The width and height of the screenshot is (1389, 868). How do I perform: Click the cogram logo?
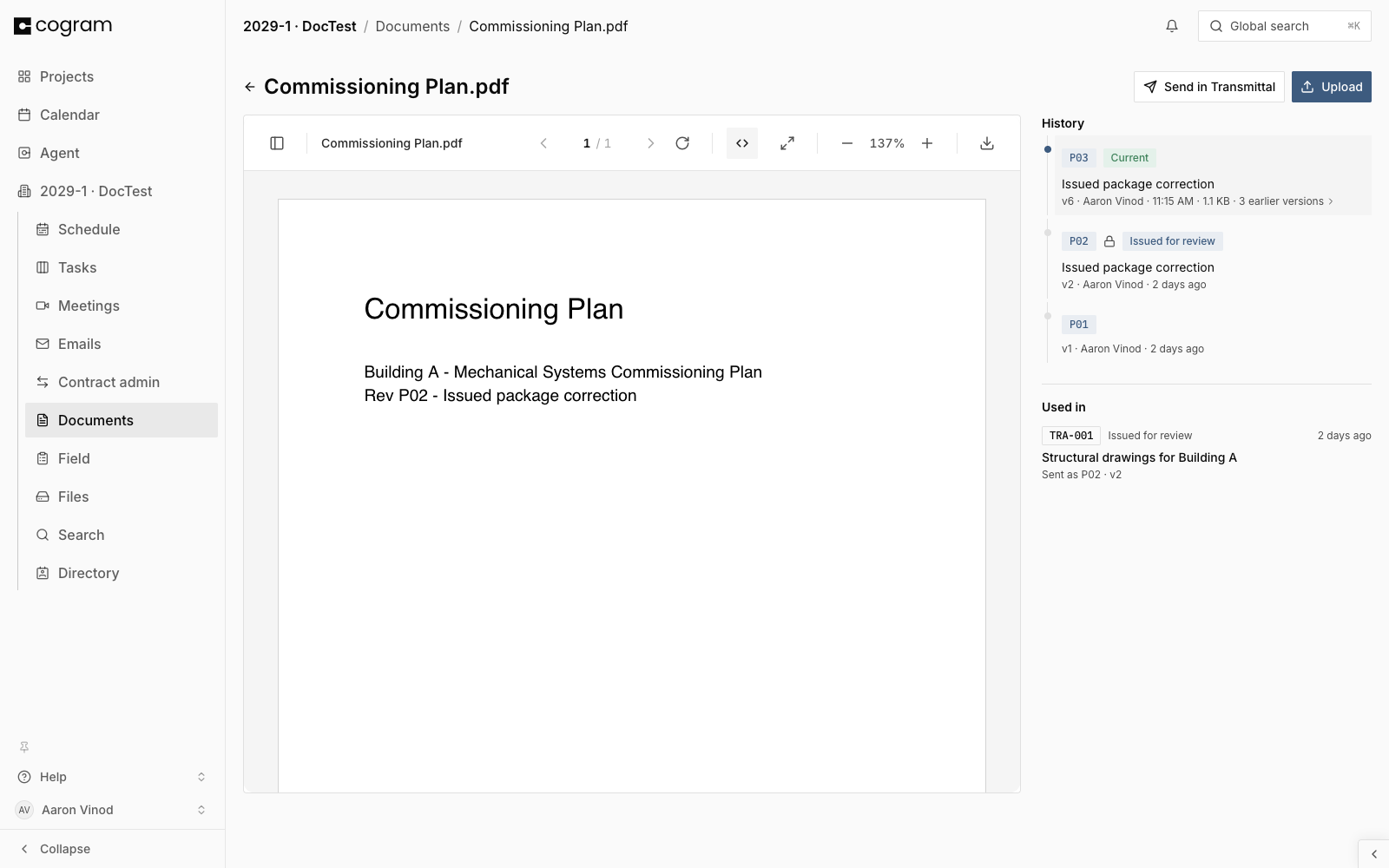63,26
